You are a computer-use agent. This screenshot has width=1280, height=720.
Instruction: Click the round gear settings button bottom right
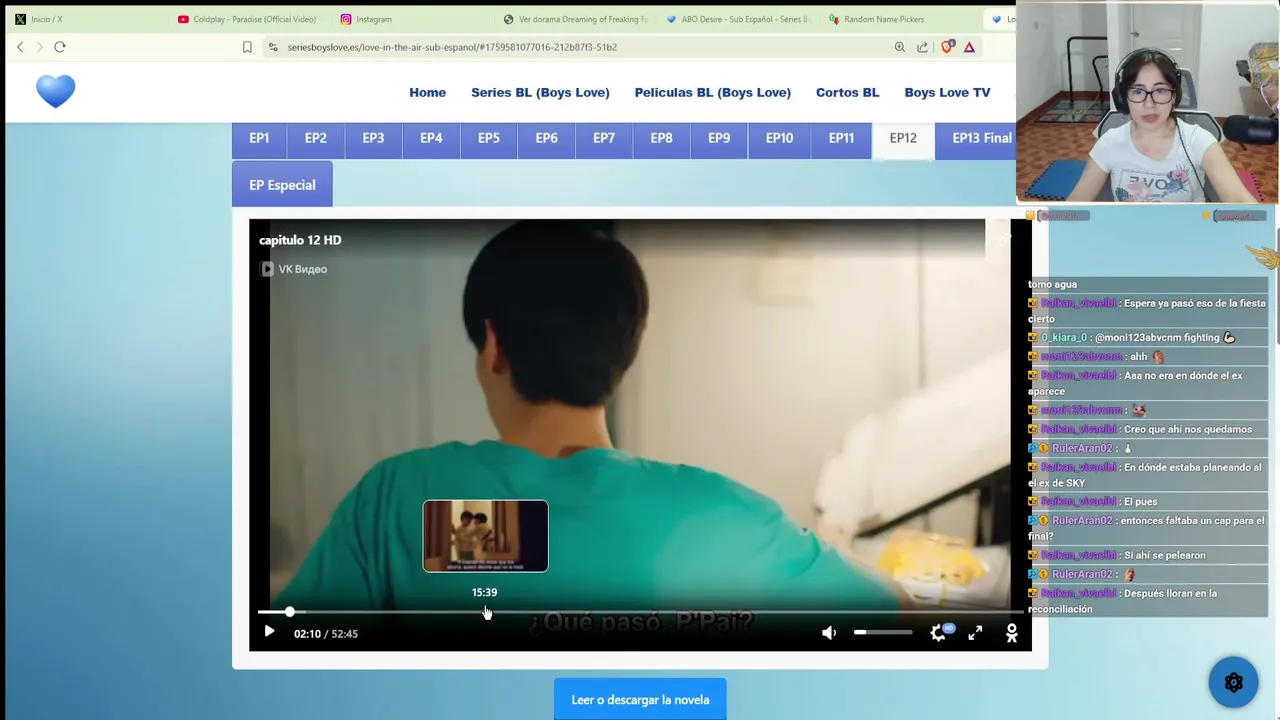tap(1233, 683)
